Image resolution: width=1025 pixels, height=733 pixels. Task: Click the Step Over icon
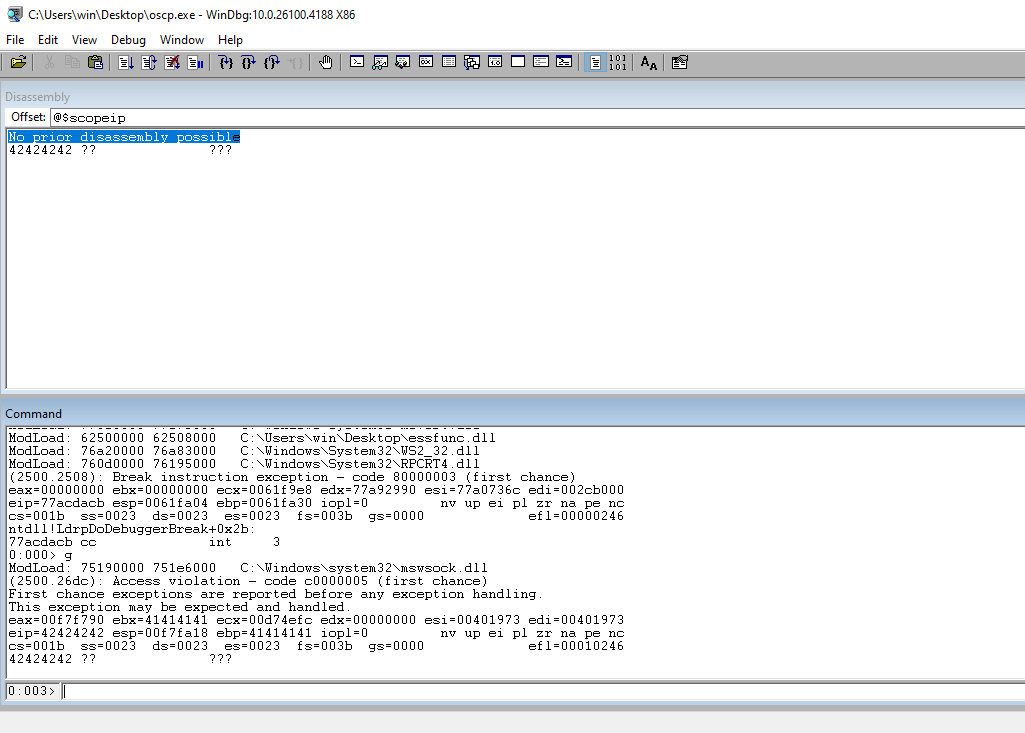249,62
